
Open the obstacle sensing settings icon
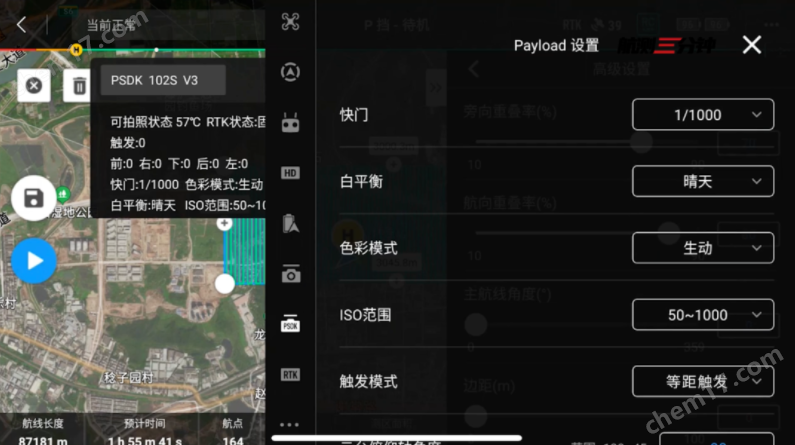click(290, 72)
